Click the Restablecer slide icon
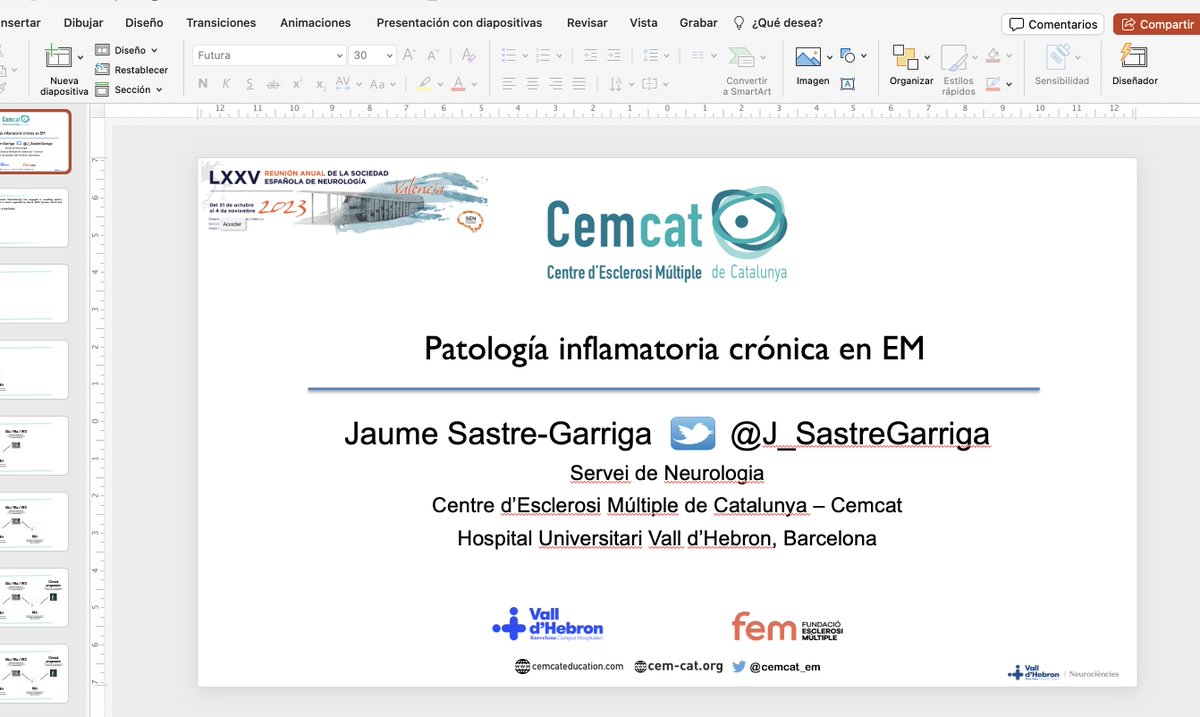This screenshot has height=717, width=1200. (x=102, y=70)
